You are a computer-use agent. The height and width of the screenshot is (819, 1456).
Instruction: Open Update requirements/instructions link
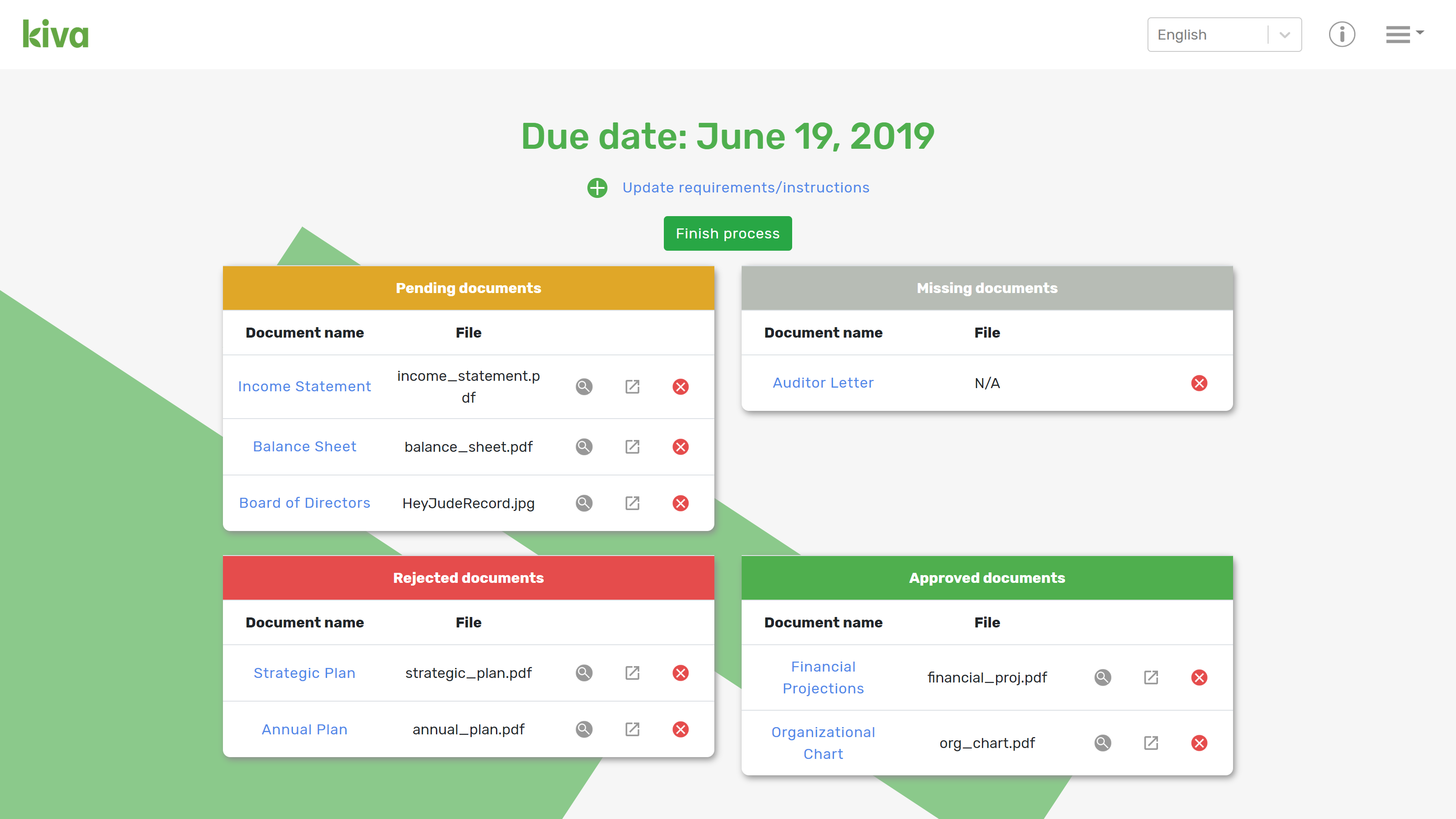746,187
